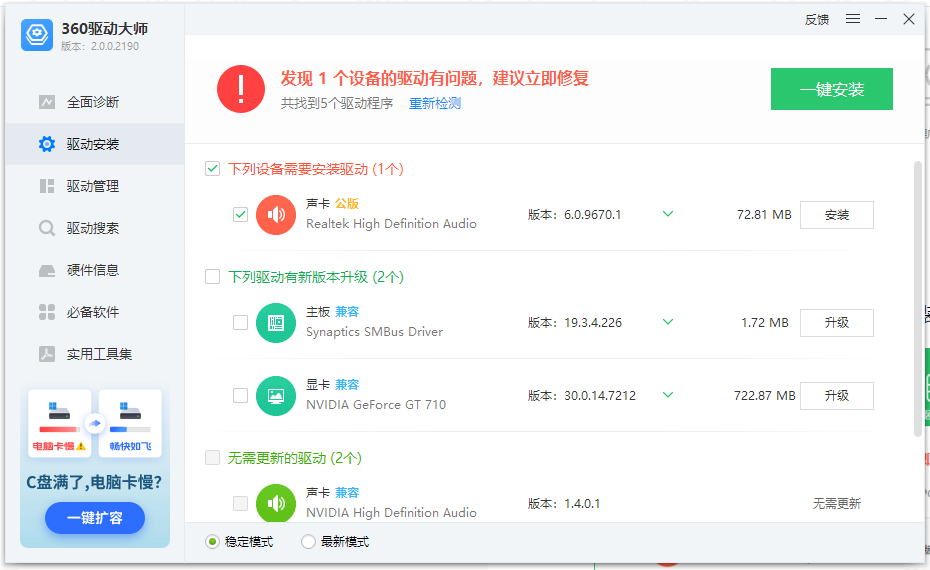
Task: Click 升级 button for Synaptics SMBus Driver
Action: (x=836, y=323)
